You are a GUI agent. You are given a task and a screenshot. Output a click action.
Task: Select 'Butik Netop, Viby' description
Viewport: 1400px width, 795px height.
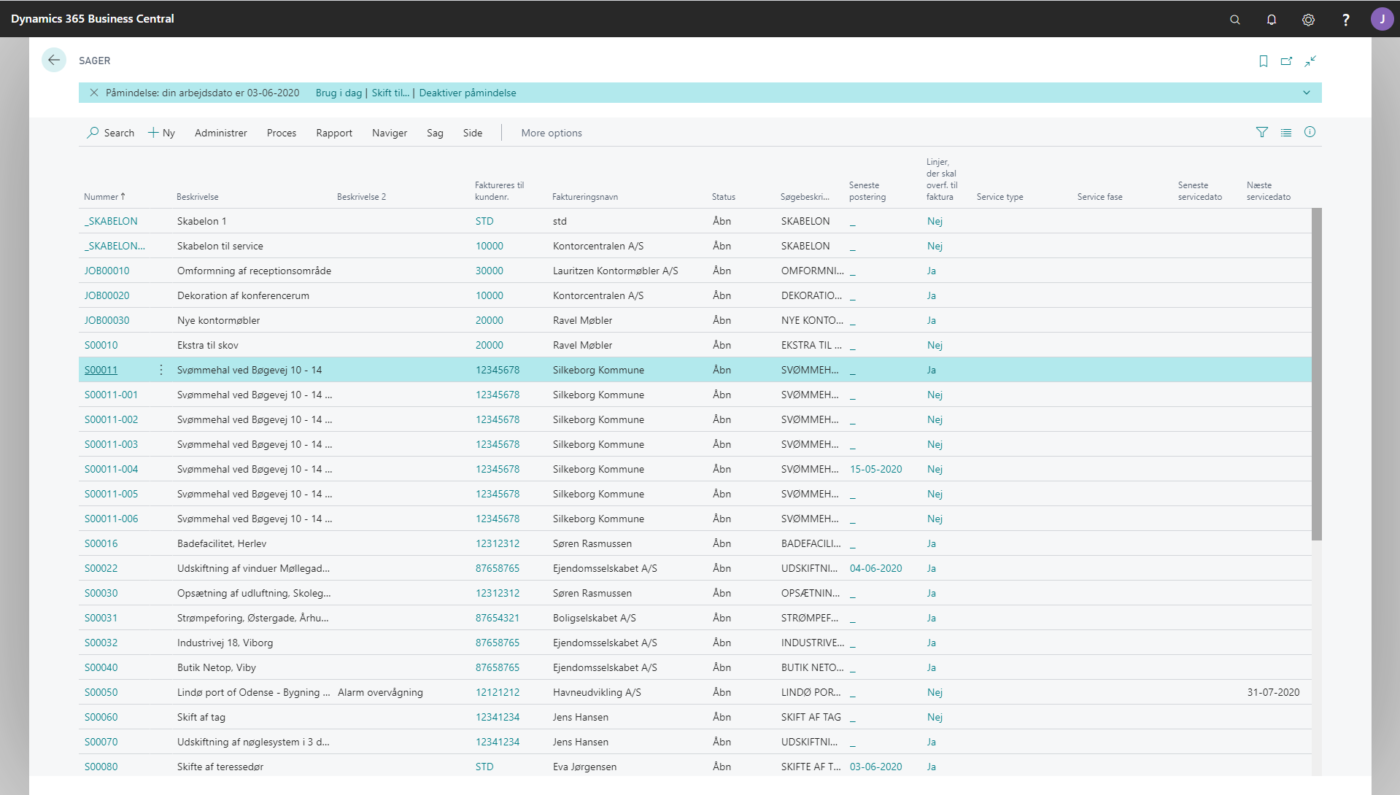click(x=216, y=667)
